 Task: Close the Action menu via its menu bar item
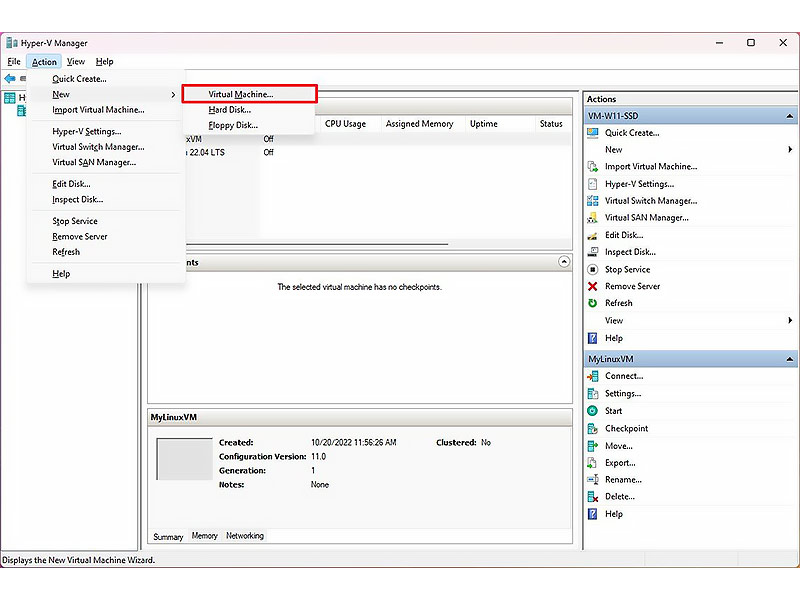(x=44, y=62)
